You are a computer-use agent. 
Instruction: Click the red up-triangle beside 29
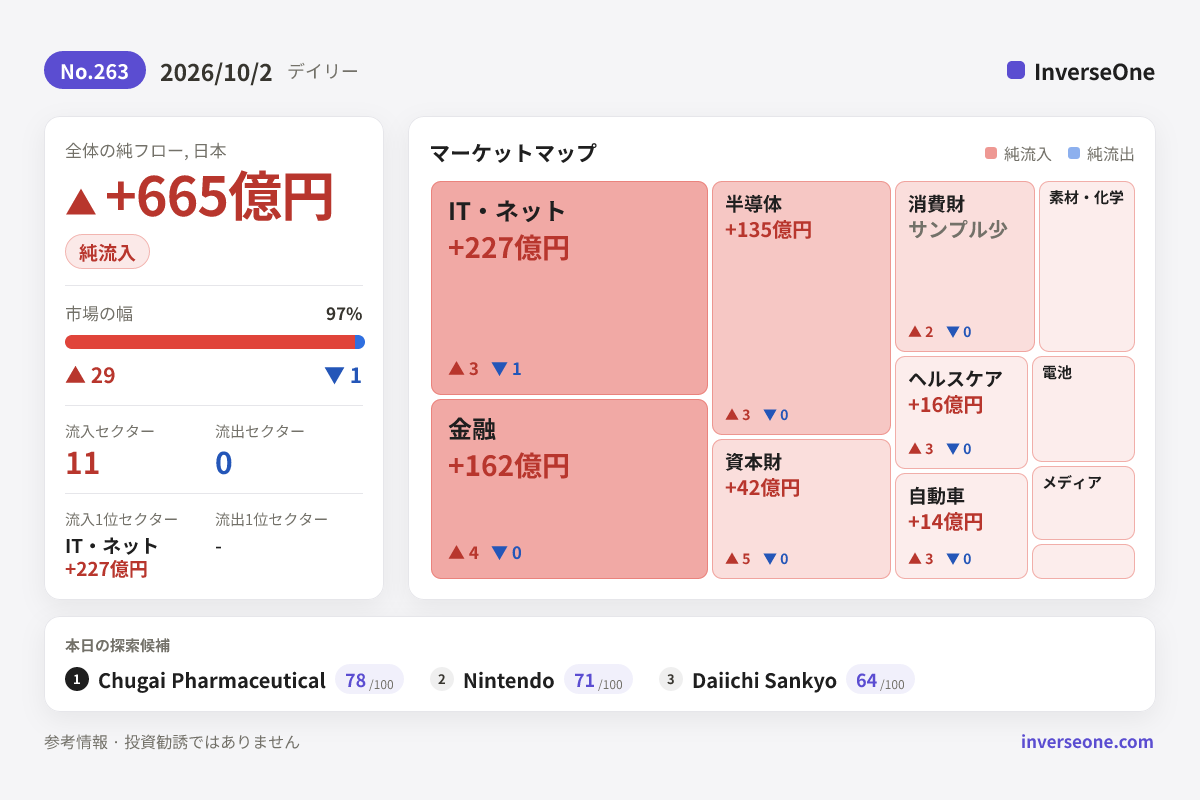point(75,375)
